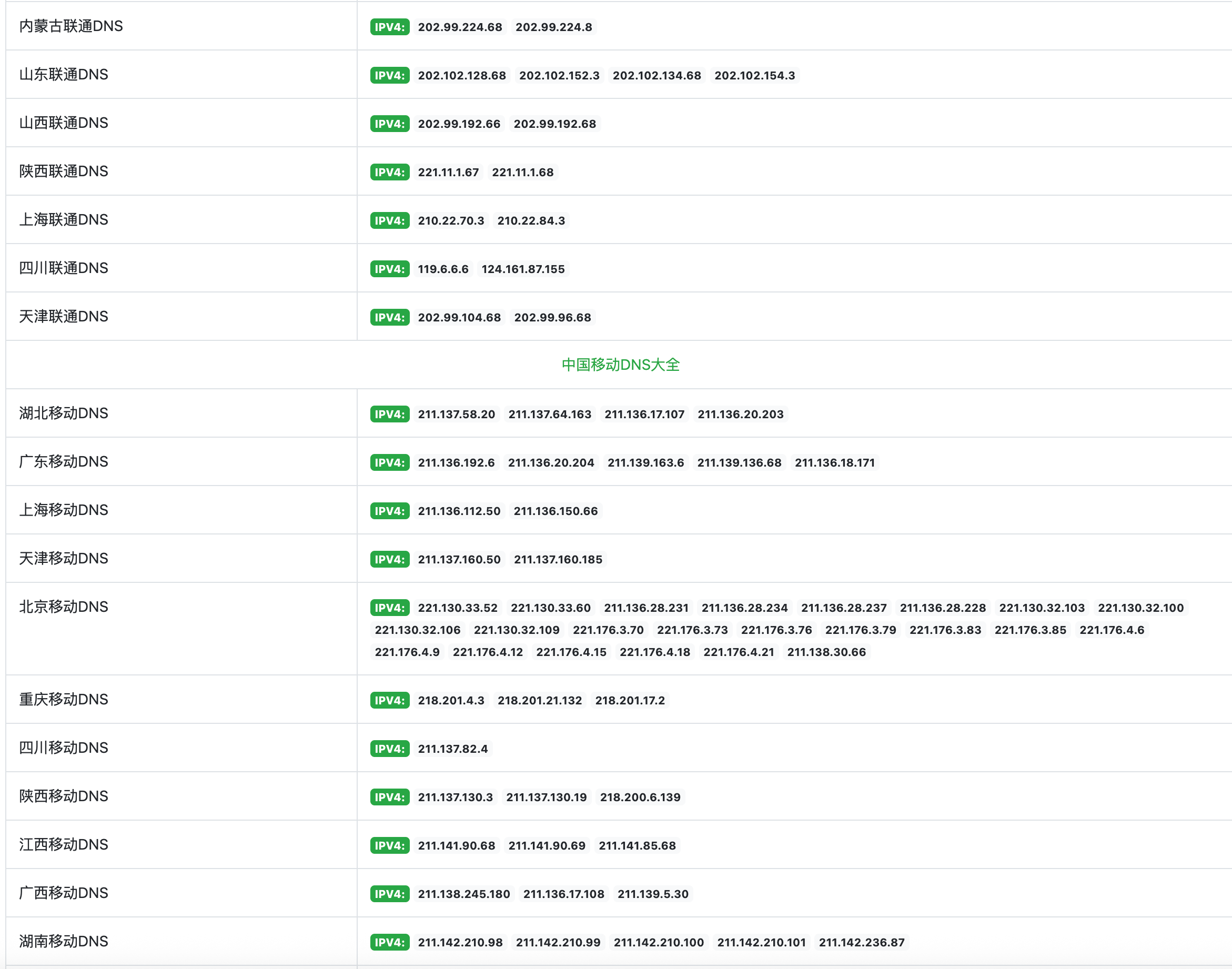1232x969 pixels.
Task: Select IP address 202.99.224.68
Action: pos(460,27)
